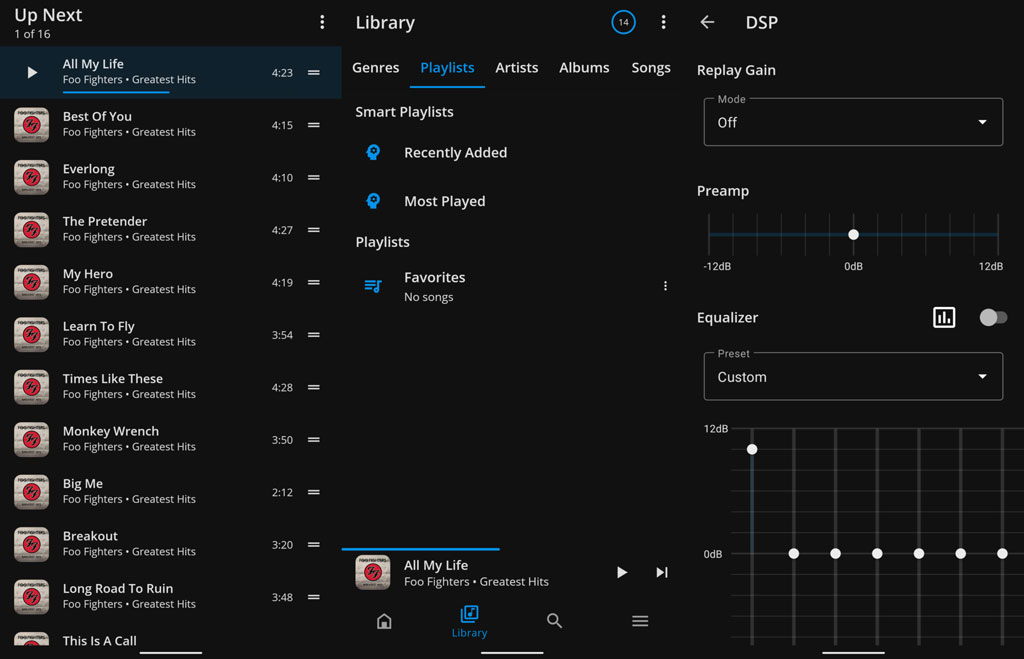
Task: Click the reorder handle for Learn To Fly
Action: pos(314,335)
